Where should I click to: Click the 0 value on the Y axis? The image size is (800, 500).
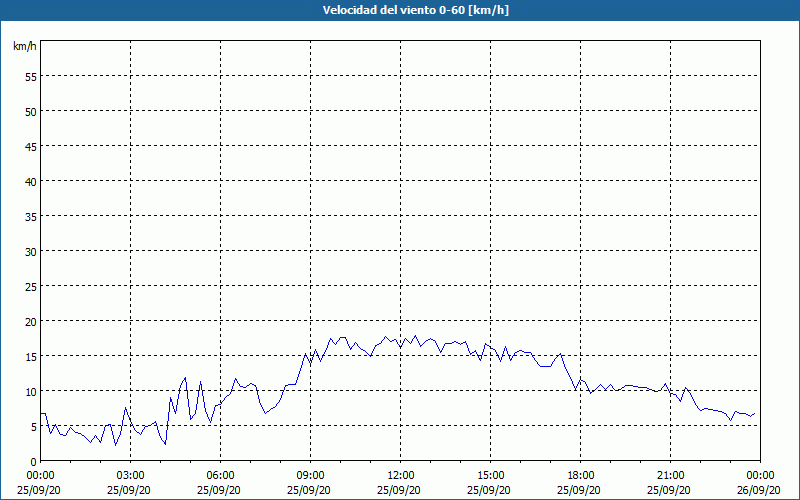(34, 462)
